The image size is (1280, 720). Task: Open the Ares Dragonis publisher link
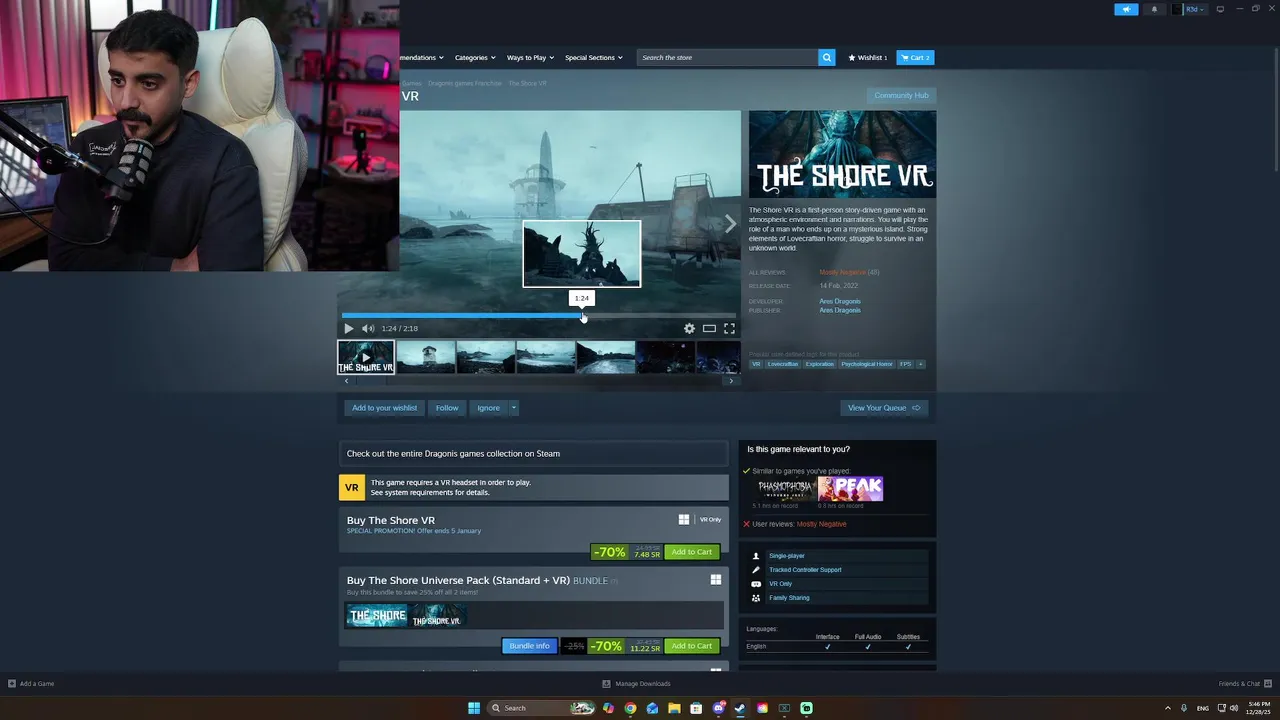coord(840,310)
